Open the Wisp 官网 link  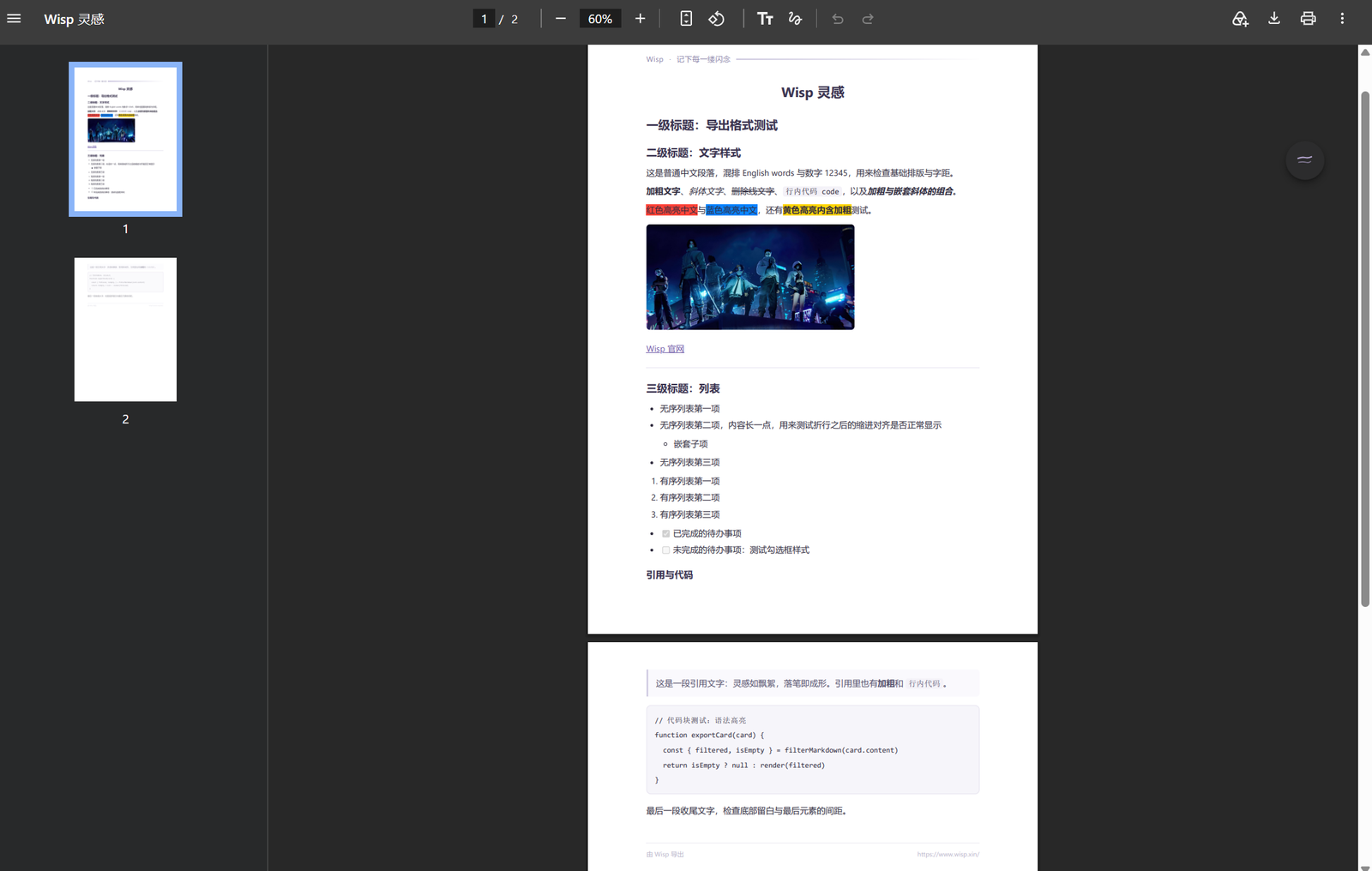point(665,349)
